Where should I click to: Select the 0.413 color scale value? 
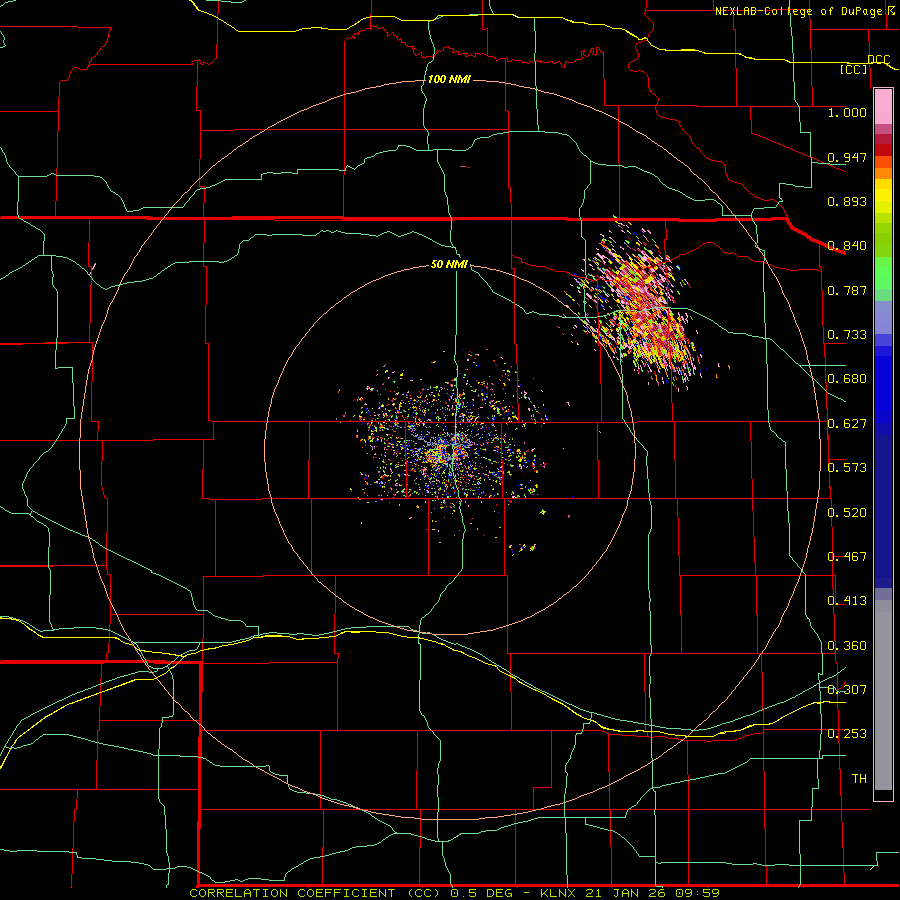point(847,600)
